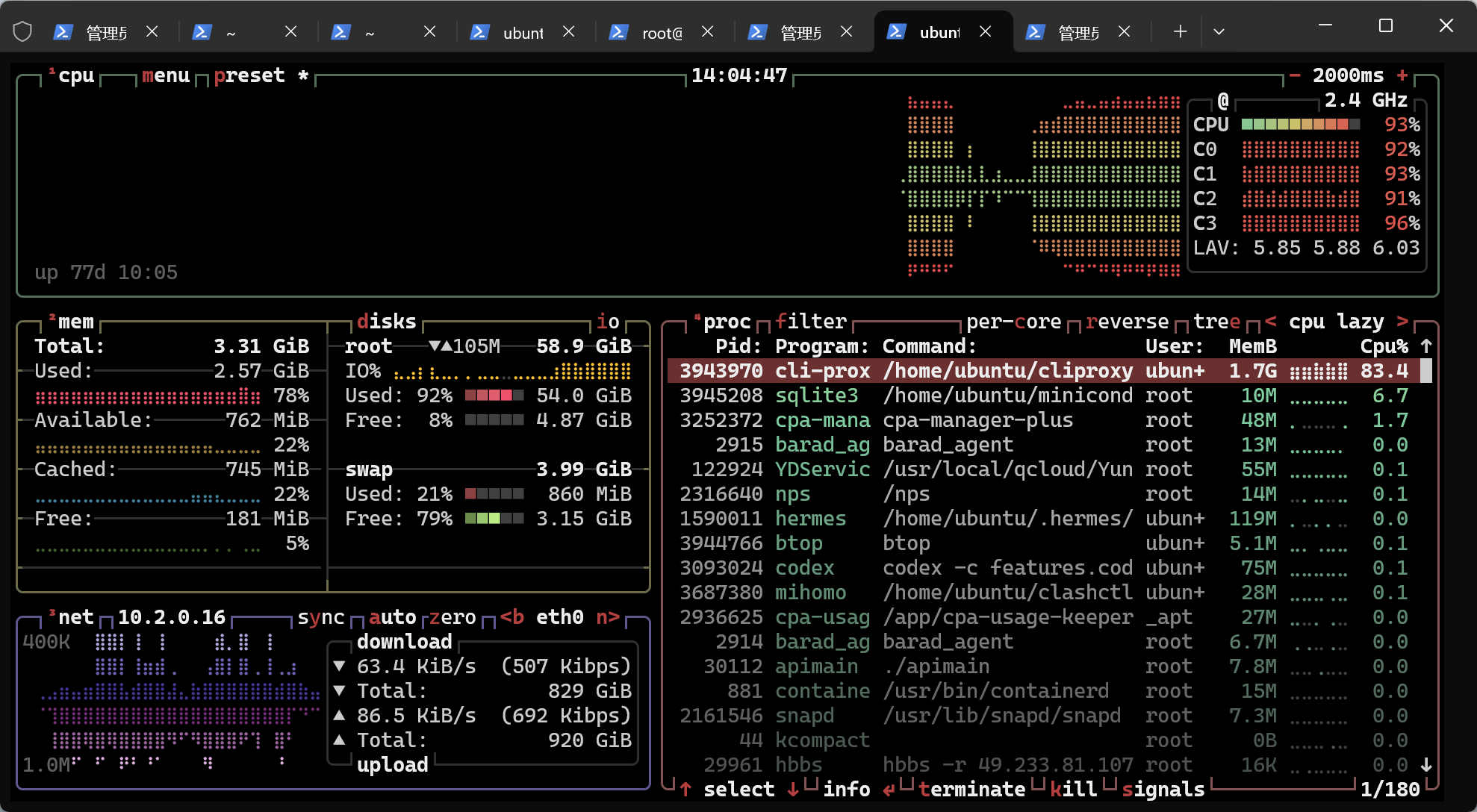The width and height of the screenshot is (1477, 812).
Task: Select previous network interface with <b
Action: (512, 617)
